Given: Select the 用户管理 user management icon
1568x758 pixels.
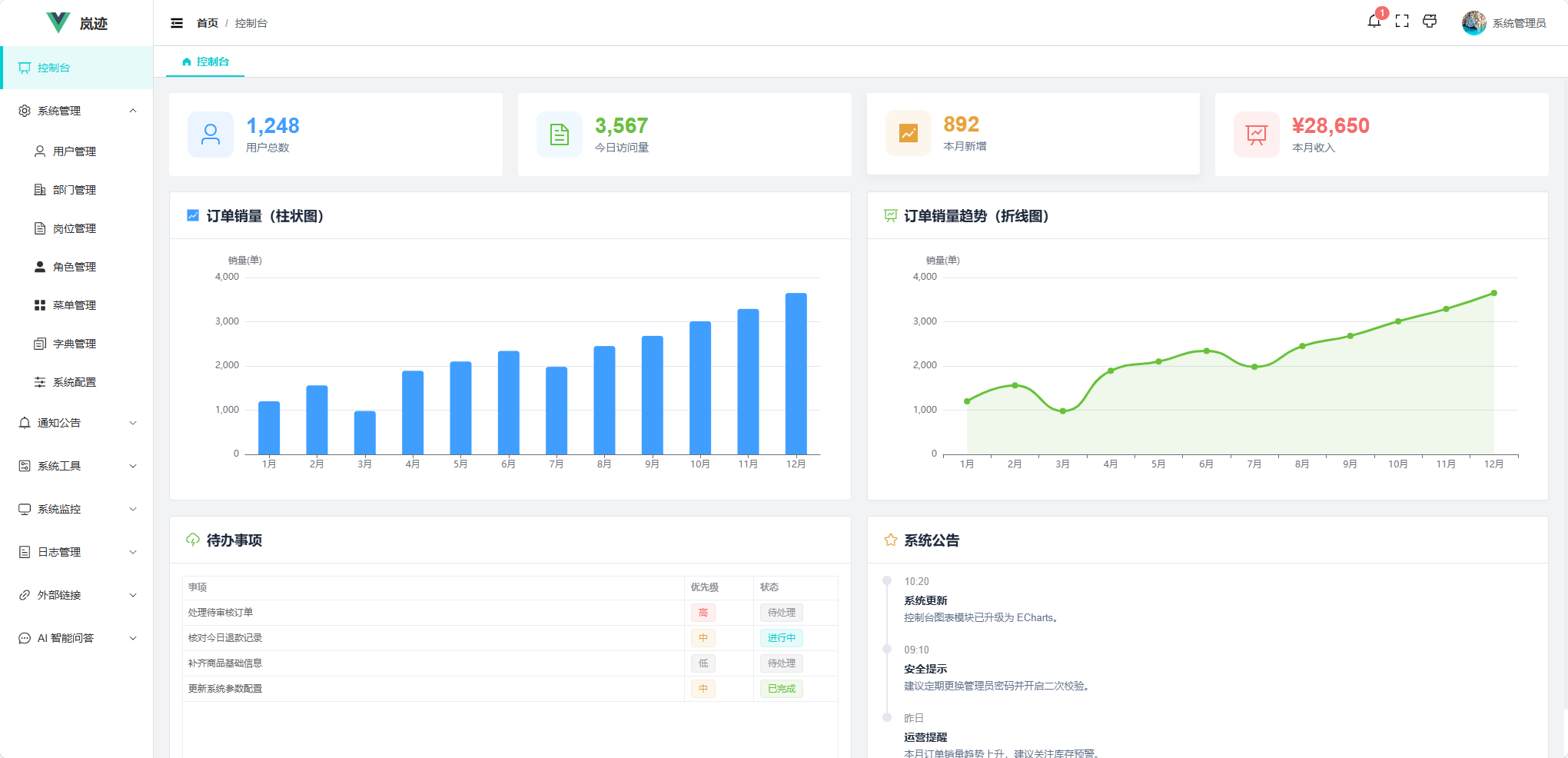Looking at the screenshot, I should tap(39, 151).
